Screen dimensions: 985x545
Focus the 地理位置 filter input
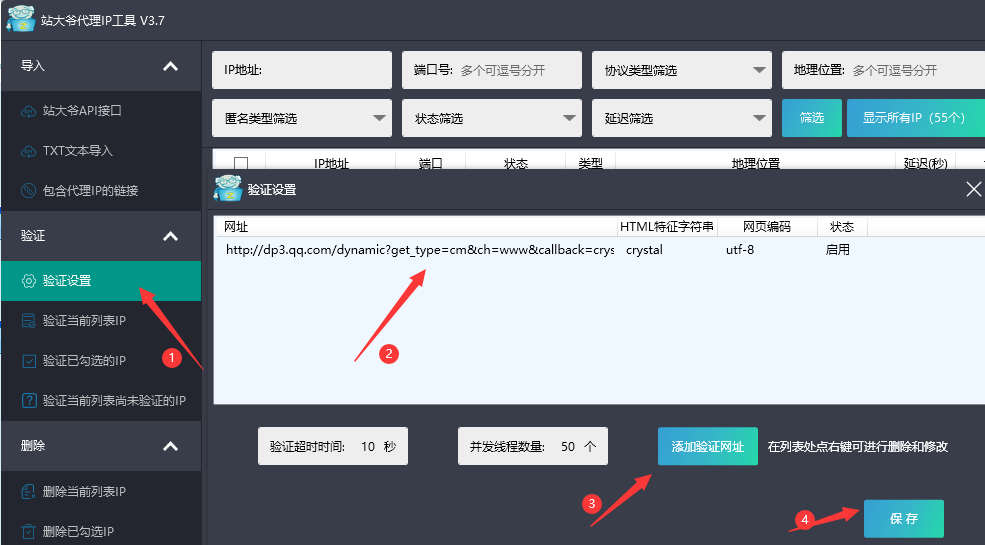pyautogui.click(x=883, y=70)
